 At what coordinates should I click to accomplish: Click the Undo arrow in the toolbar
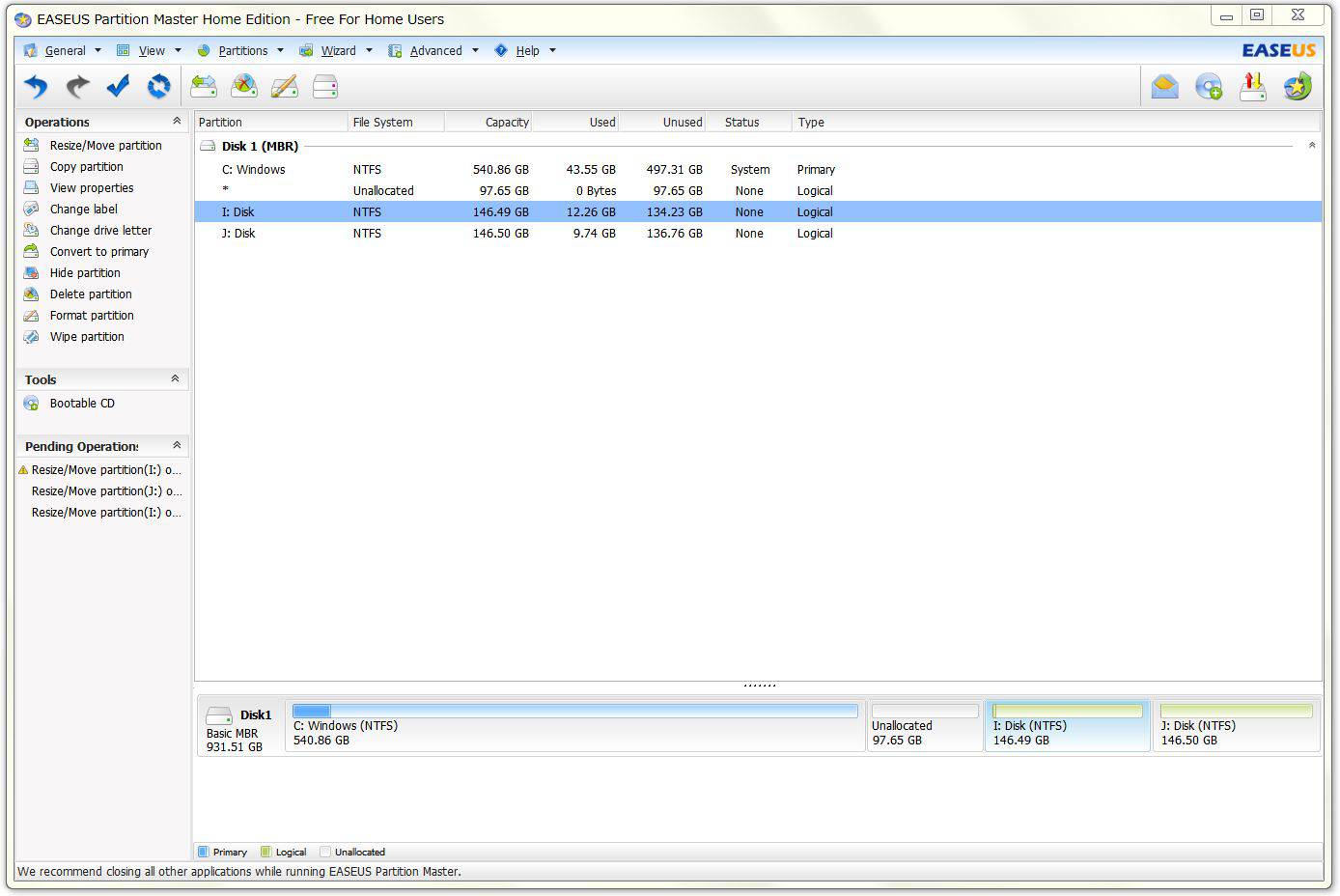pos(36,87)
